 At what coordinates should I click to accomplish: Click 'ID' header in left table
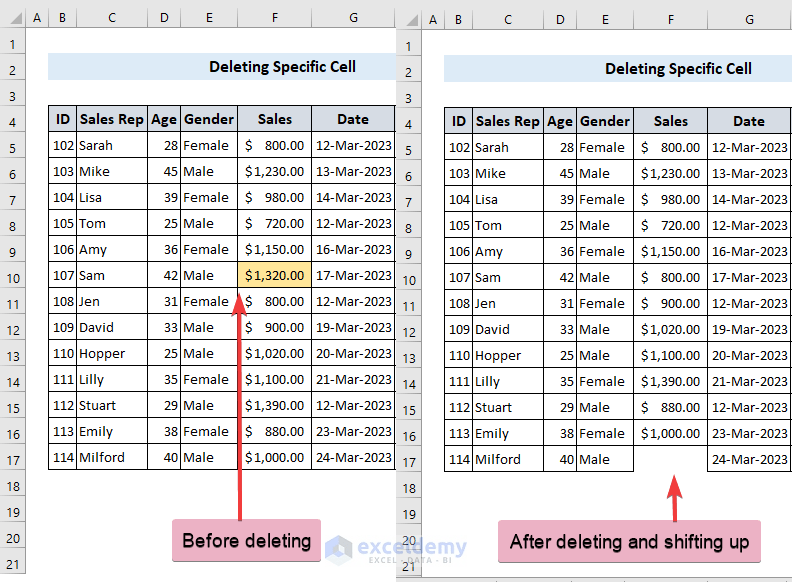pyautogui.click(x=63, y=119)
